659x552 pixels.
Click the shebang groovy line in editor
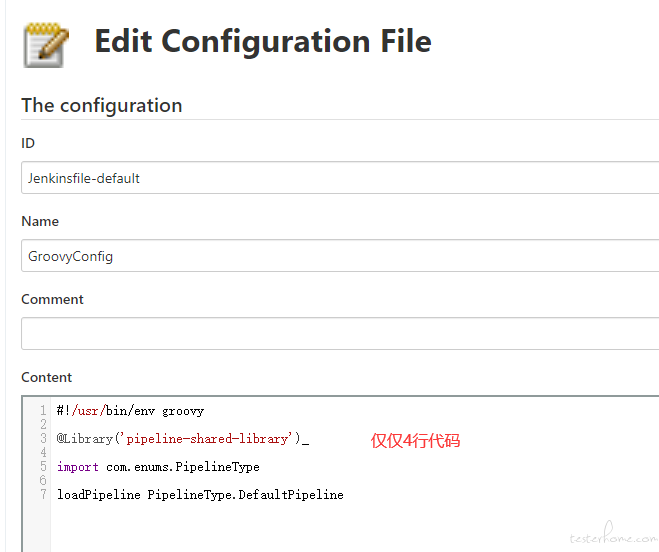coord(130,411)
